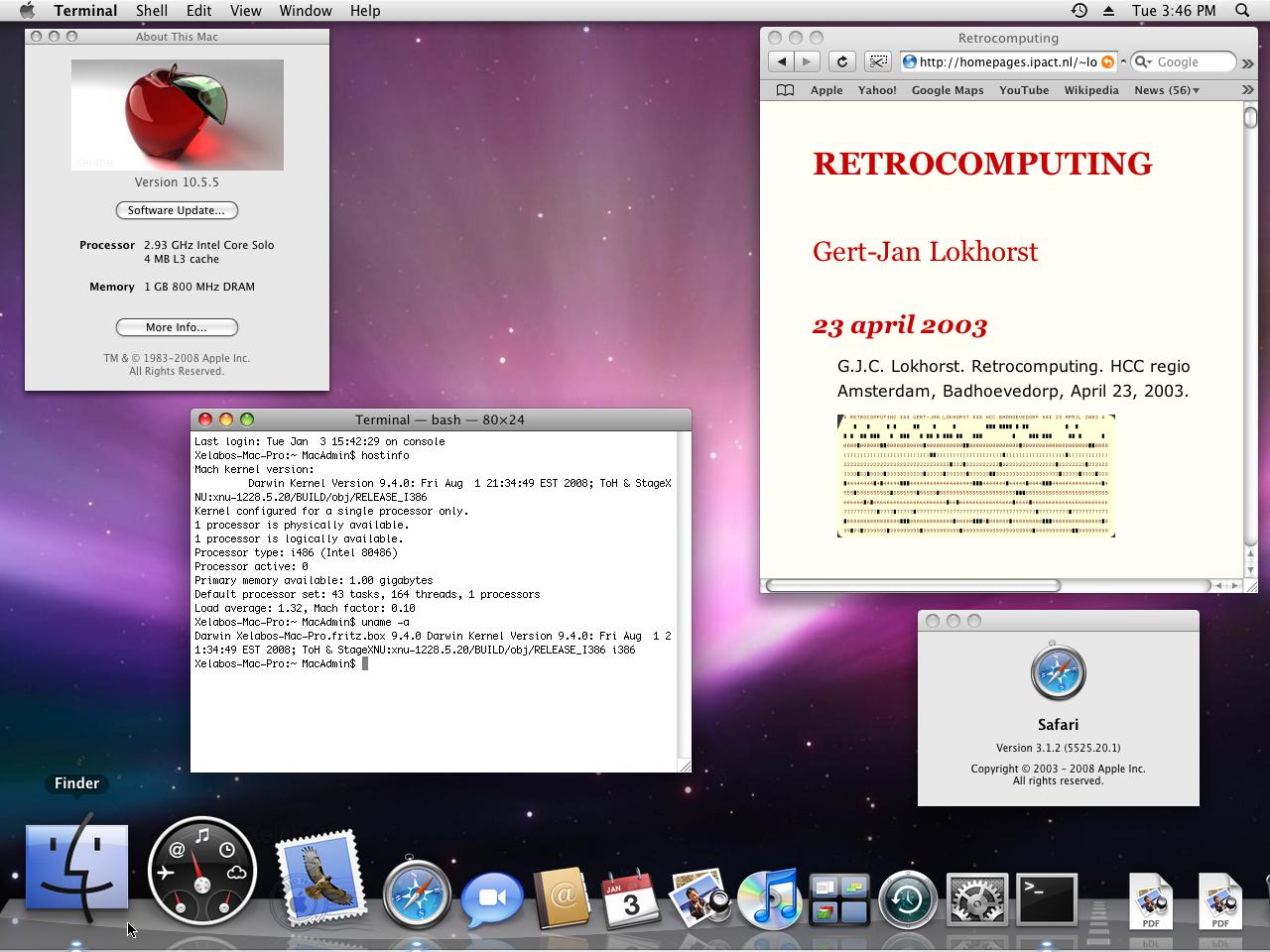
Task: Open the Google Maps bookmark
Action: click(948, 90)
